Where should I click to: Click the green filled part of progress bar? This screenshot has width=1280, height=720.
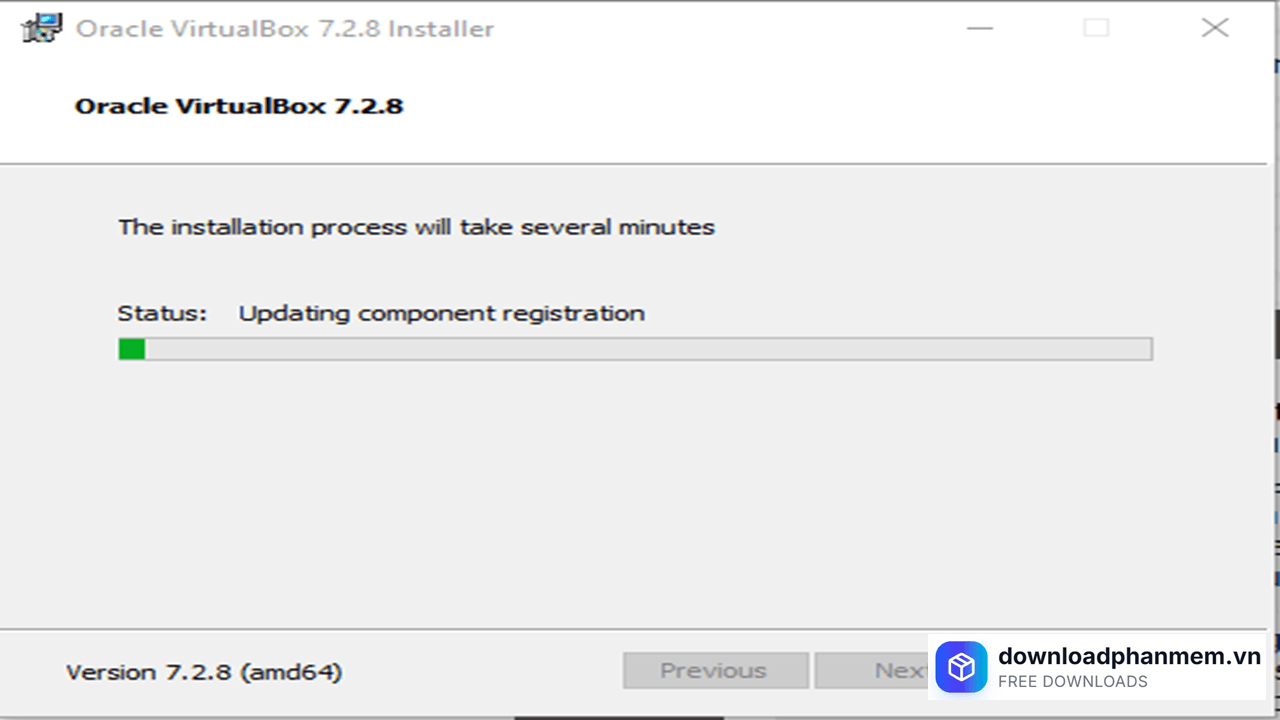click(x=132, y=349)
